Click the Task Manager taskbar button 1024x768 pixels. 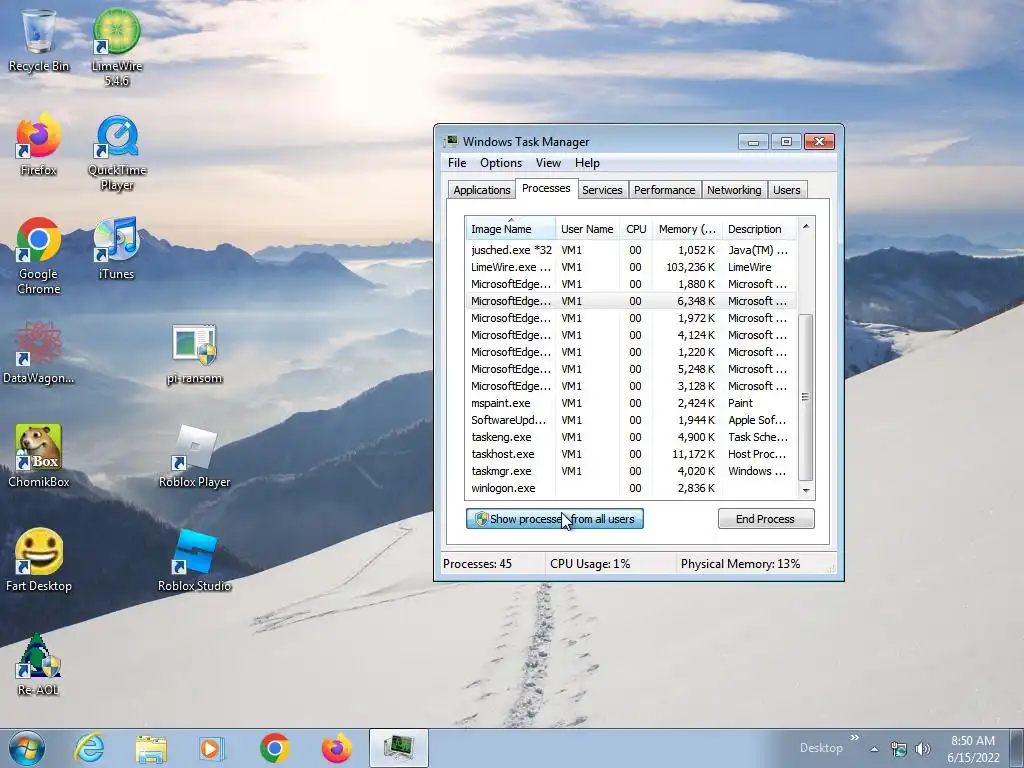pyautogui.click(x=398, y=748)
